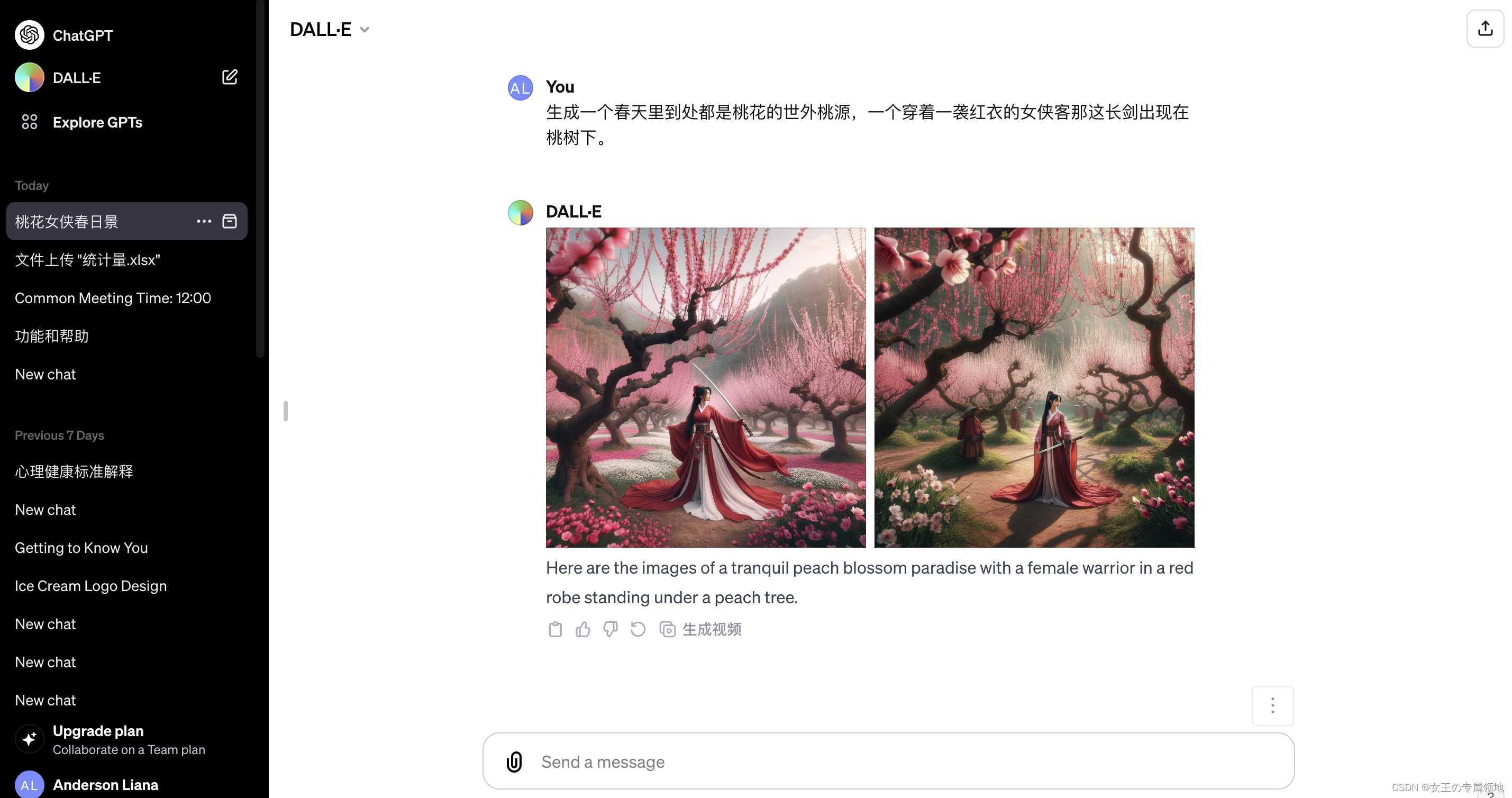Screen dimensions: 1512x798
Task: Give the response a thumbs up
Action: click(x=583, y=630)
